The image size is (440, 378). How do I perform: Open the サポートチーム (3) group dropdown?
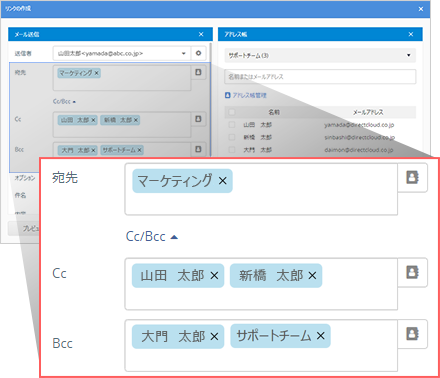coord(320,55)
